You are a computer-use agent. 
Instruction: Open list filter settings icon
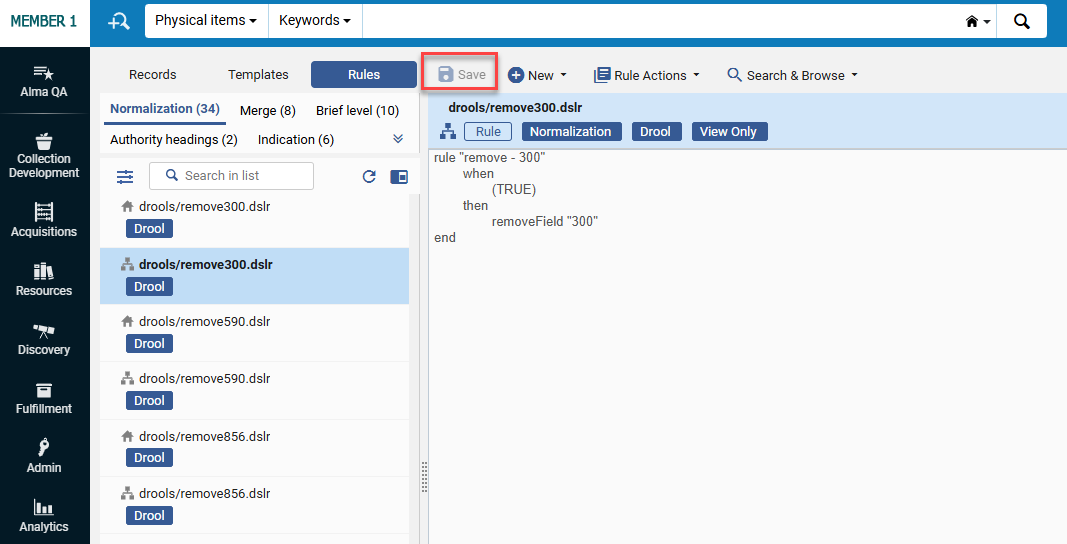[x=125, y=177]
